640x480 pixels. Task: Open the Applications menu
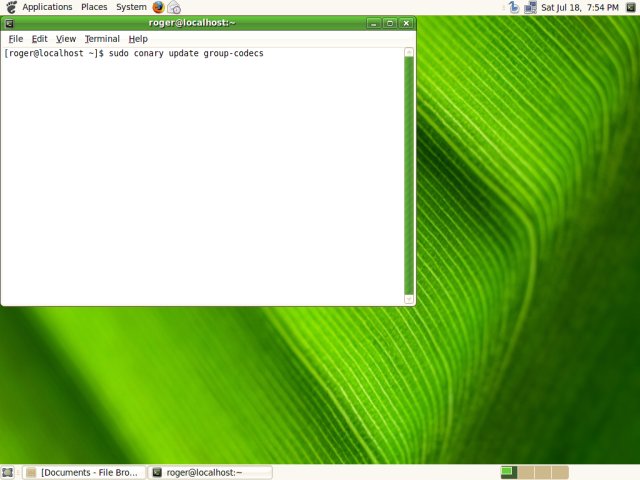(x=47, y=7)
